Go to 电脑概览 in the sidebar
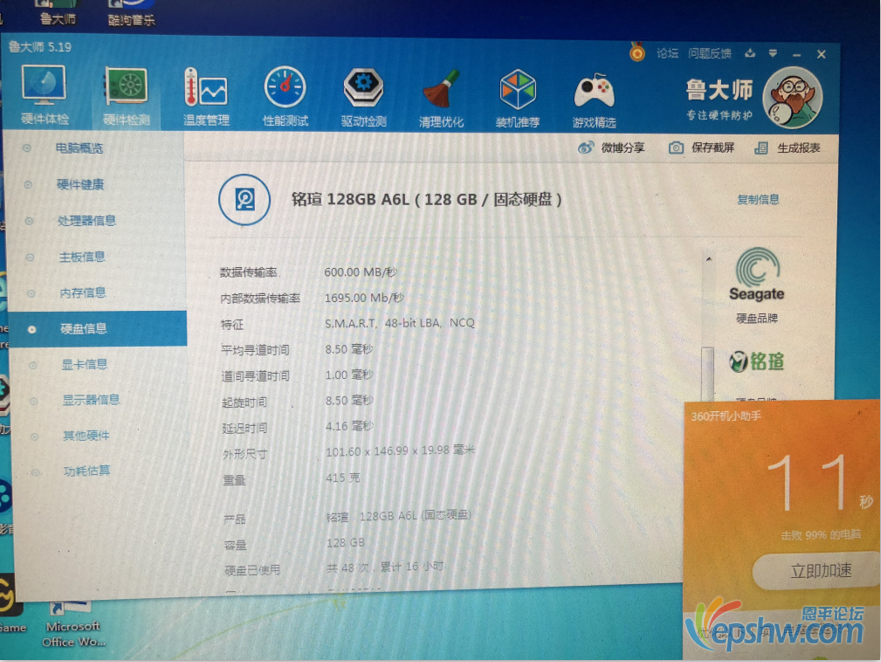Viewport: 881px width, 662px height. click(x=79, y=148)
